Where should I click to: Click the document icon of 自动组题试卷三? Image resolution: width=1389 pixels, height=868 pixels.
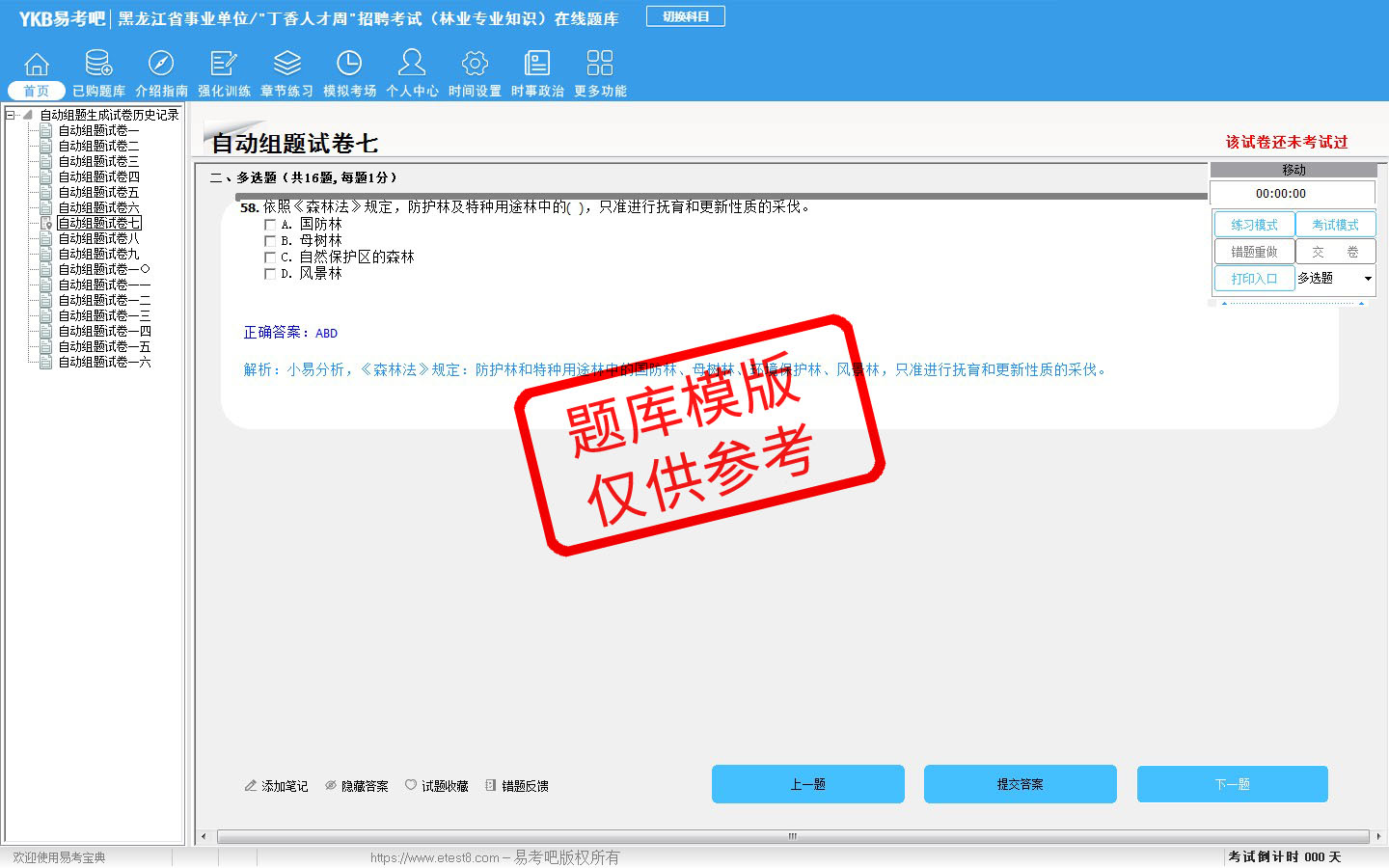[46, 161]
